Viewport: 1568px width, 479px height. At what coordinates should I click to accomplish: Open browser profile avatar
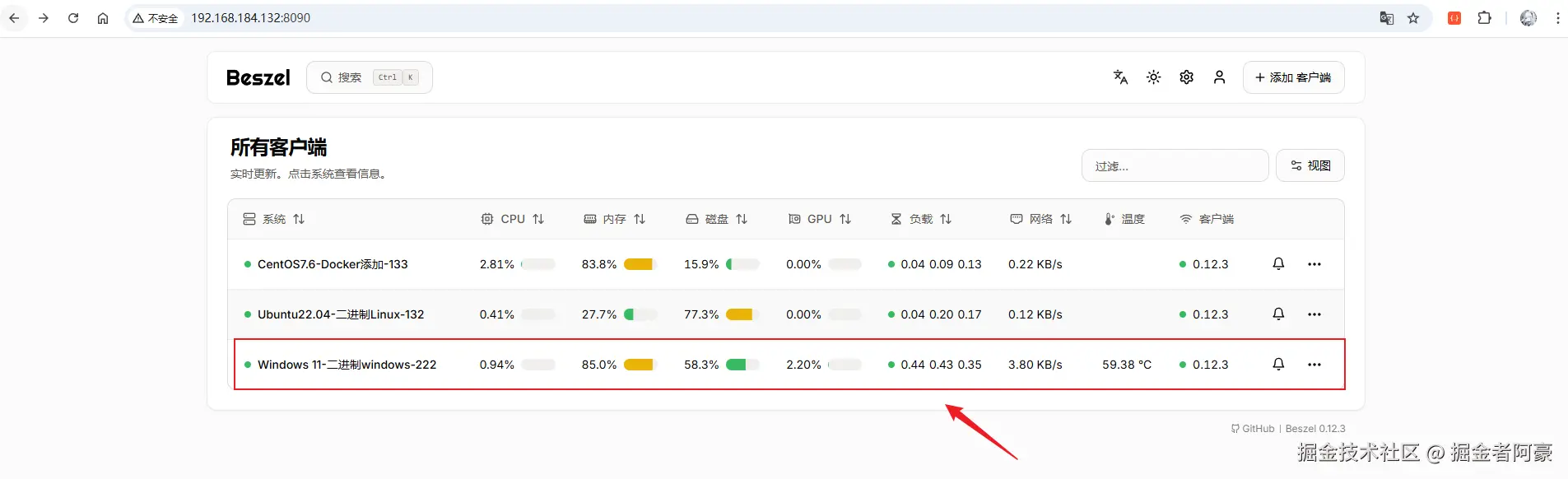(1528, 18)
